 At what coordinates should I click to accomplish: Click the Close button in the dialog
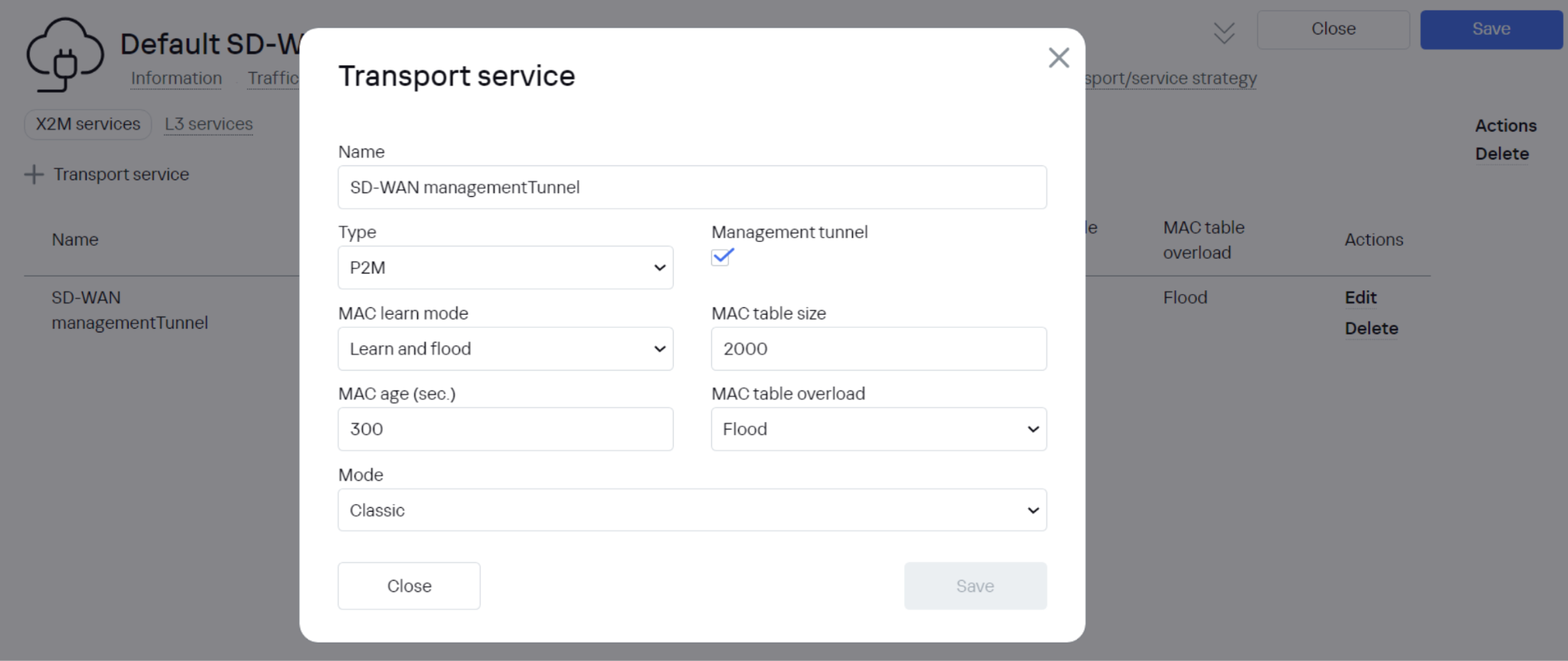point(409,586)
